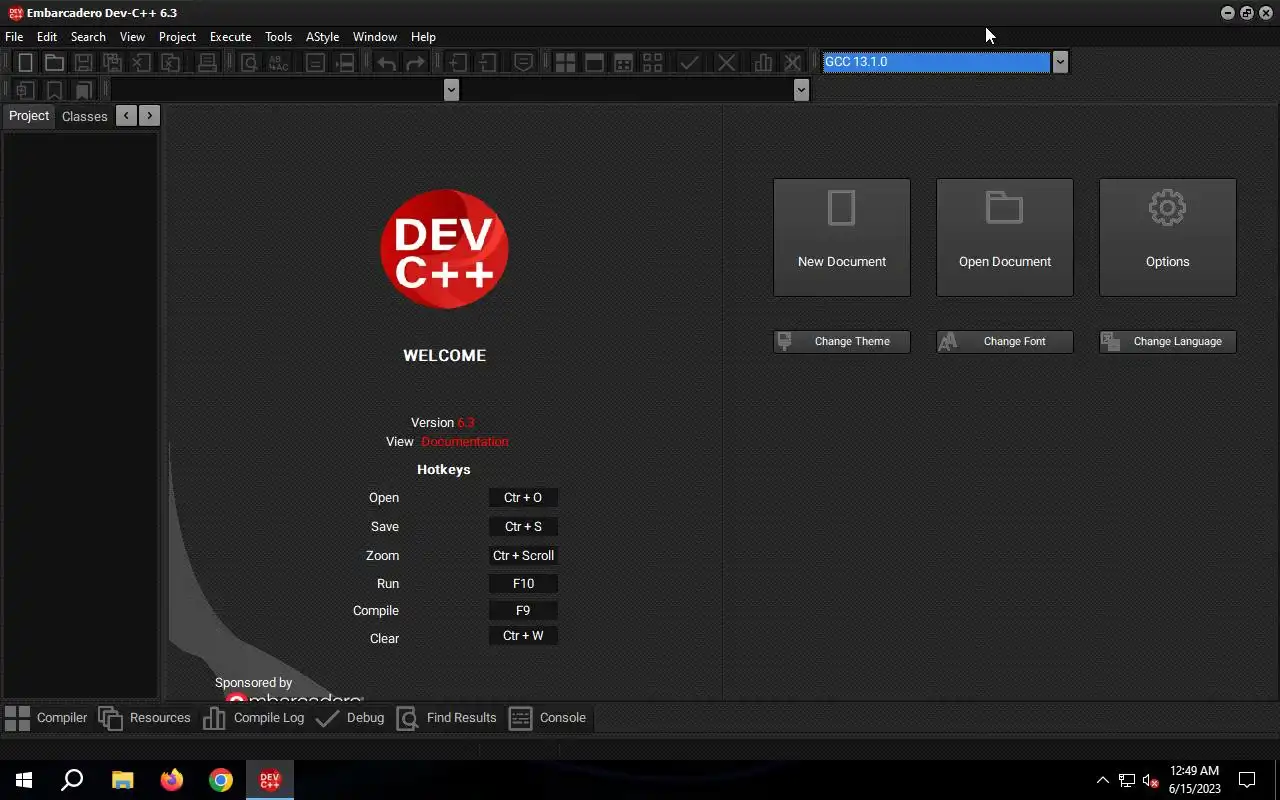This screenshot has width=1280, height=800.
Task: Click the Redo arrow icon
Action: 415,62
